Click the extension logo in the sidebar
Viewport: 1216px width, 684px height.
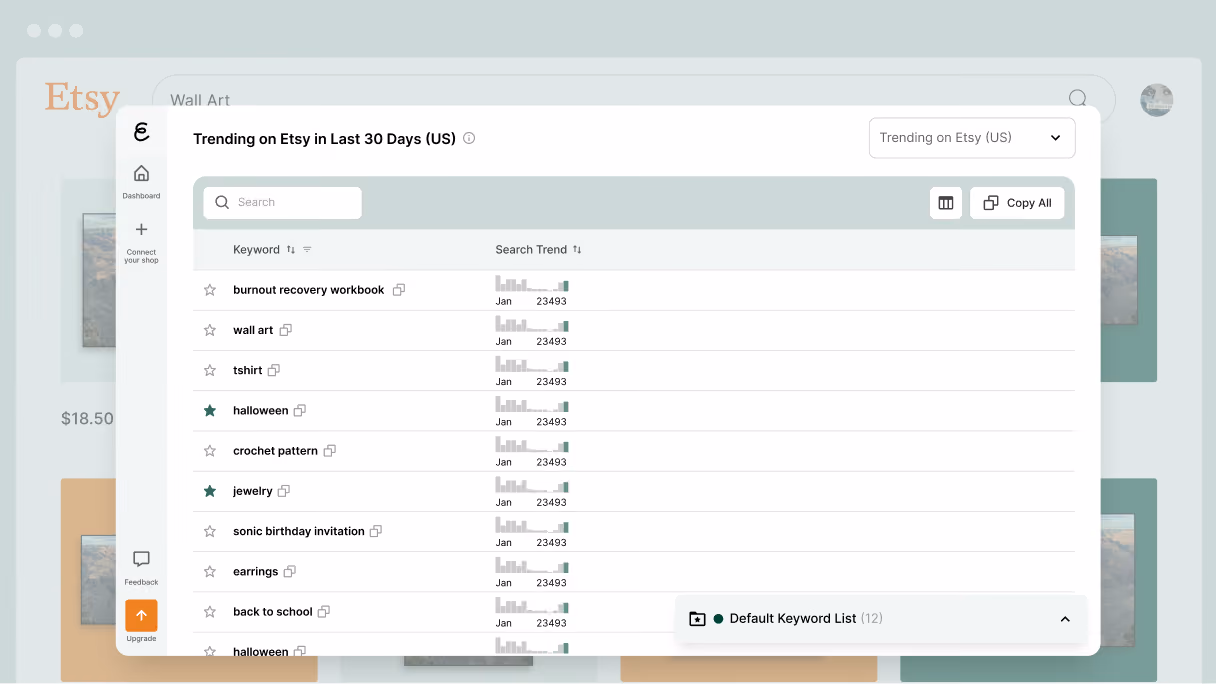click(141, 132)
